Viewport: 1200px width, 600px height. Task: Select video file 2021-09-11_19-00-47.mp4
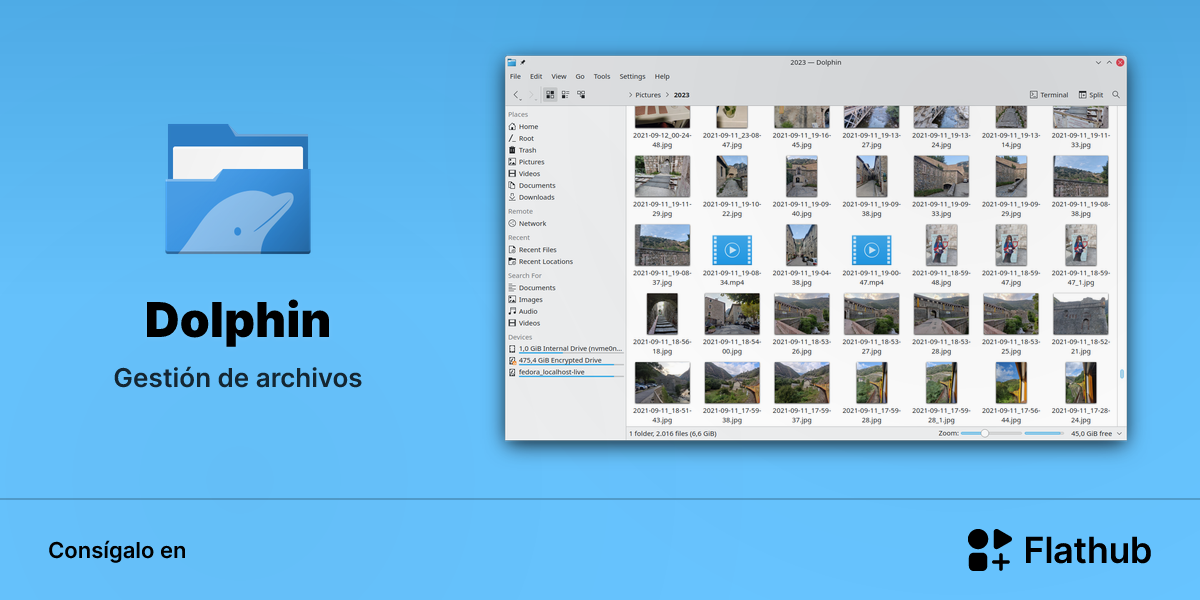872,258
